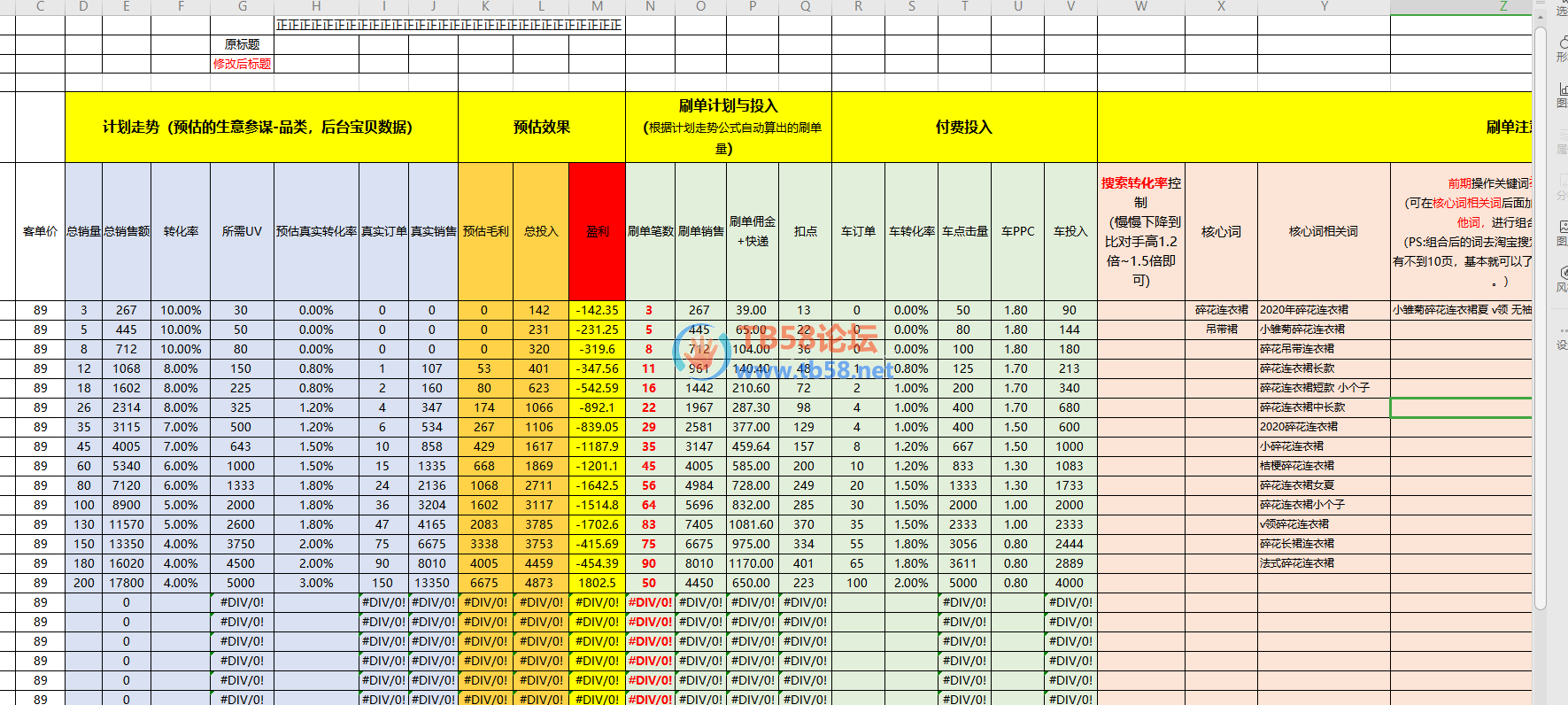
Task: Select the 车PPC heading cell
Action: (x=1018, y=231)
